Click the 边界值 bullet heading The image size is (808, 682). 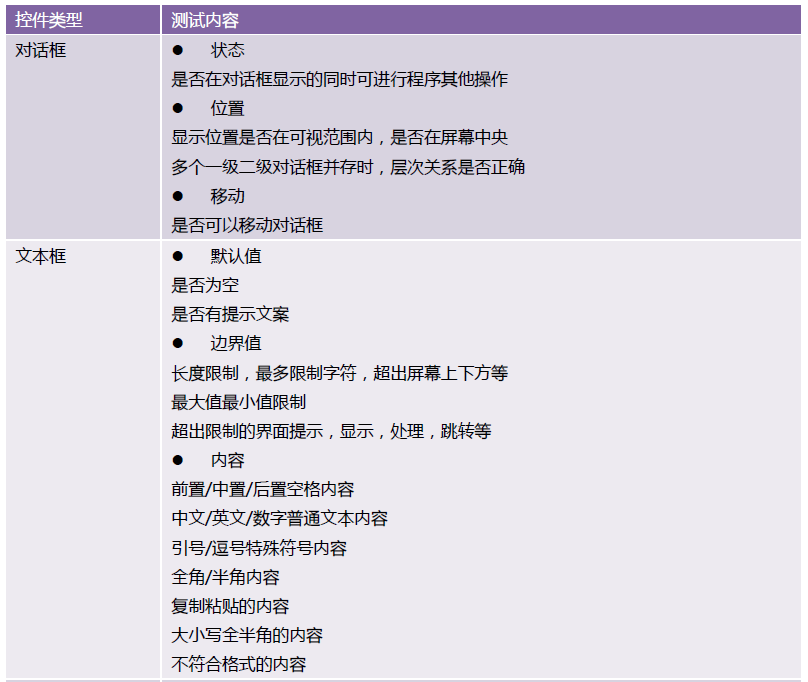coord(235,343)
